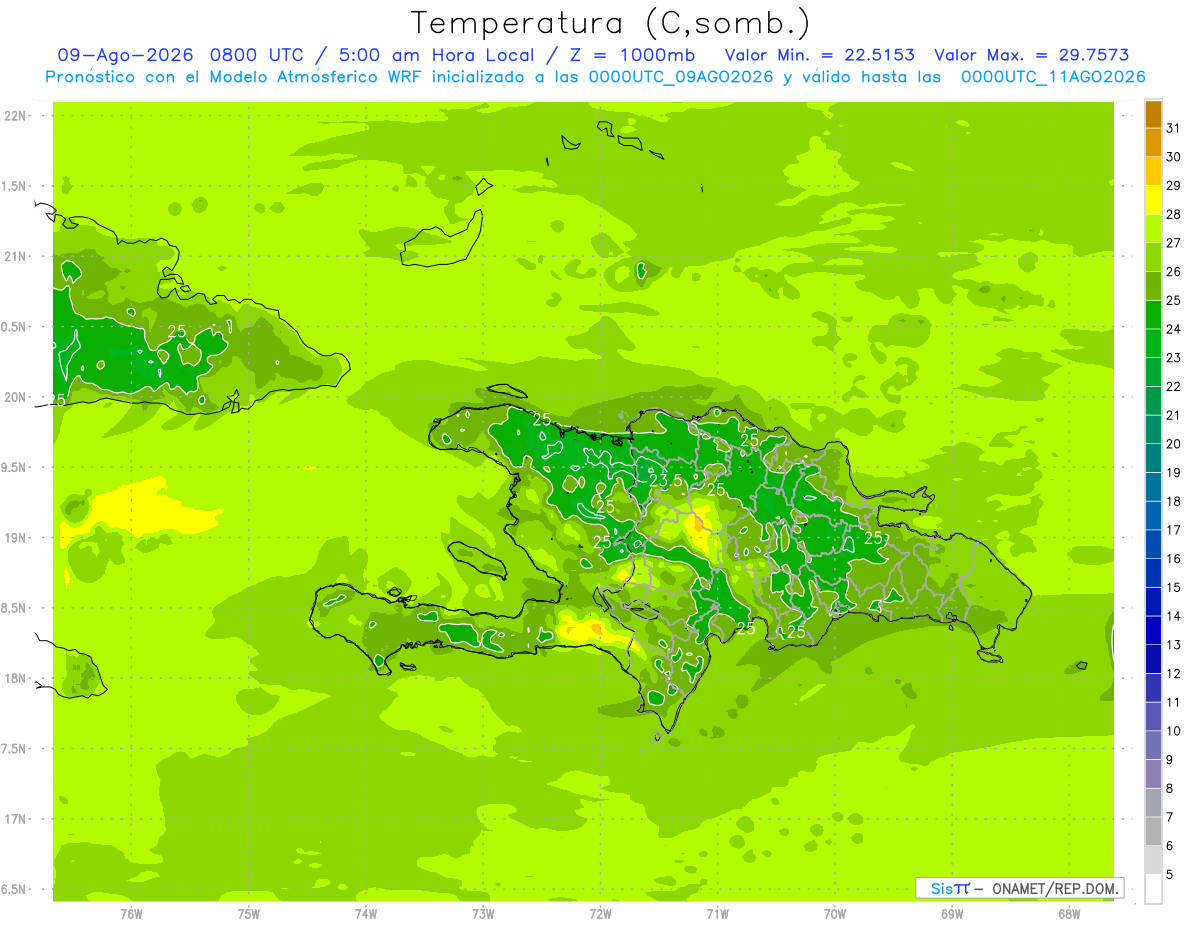Click the "Z = 1000mb" level label
Viewport: 1200px width, 927px height.
[631, 55]
